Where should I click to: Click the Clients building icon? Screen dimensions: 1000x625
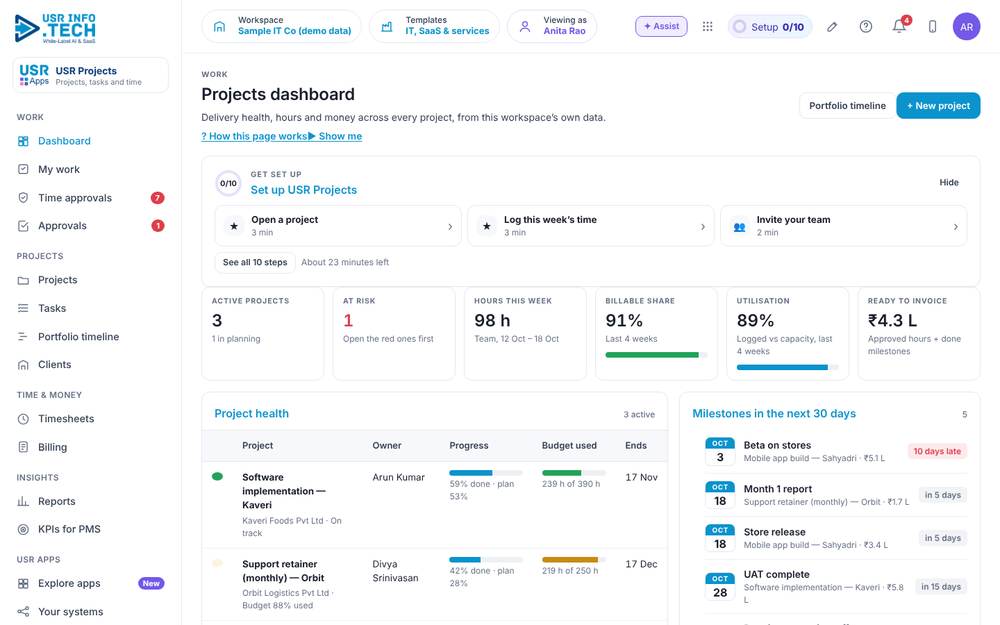tap(23, 365)
